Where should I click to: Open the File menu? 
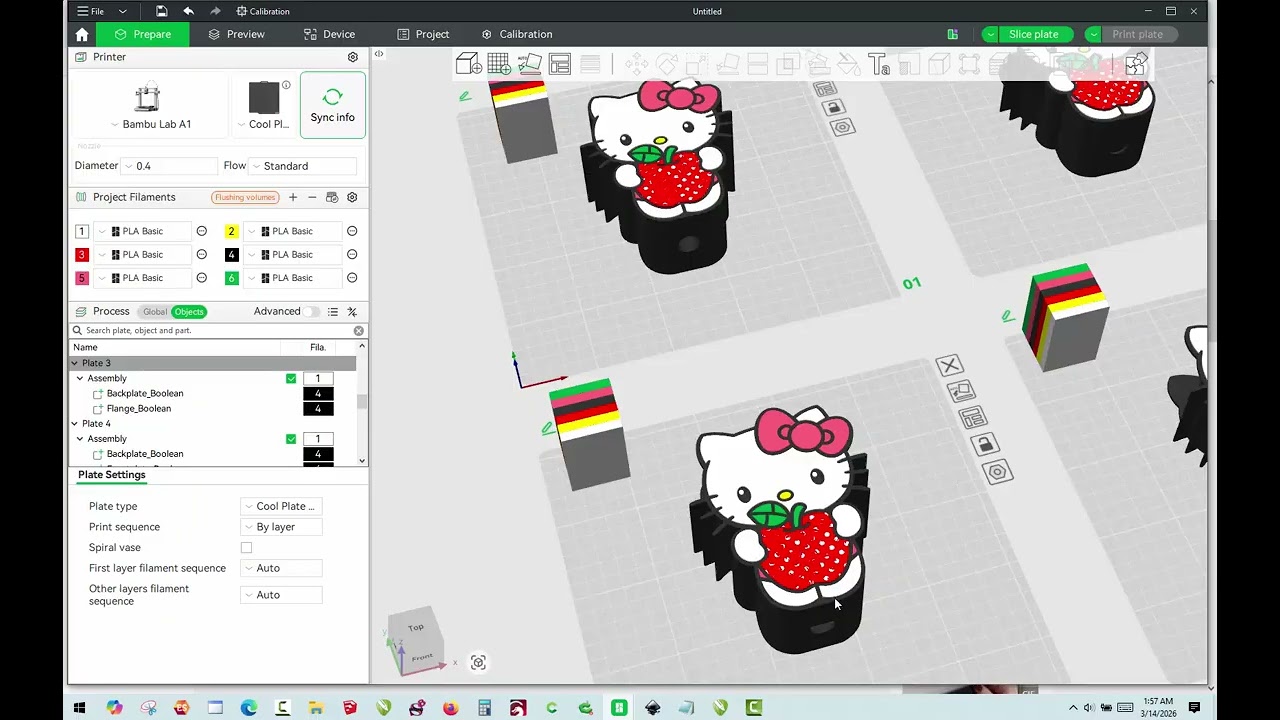coord(90,11)
